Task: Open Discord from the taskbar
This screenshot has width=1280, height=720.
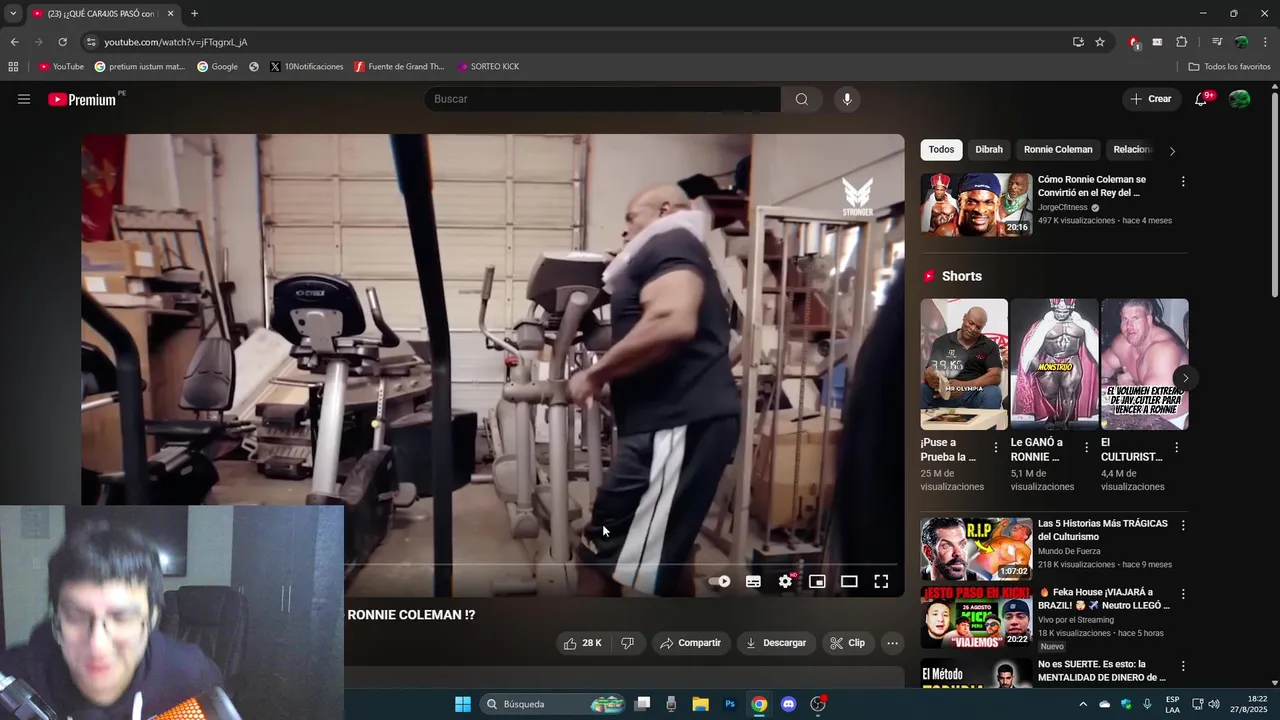Action: point(788,704)
